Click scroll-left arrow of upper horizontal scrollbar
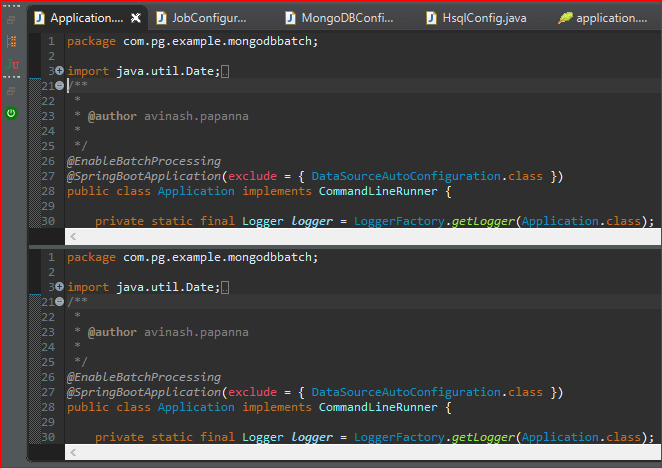The image size is (662, 468). click(x=73, y=236)
